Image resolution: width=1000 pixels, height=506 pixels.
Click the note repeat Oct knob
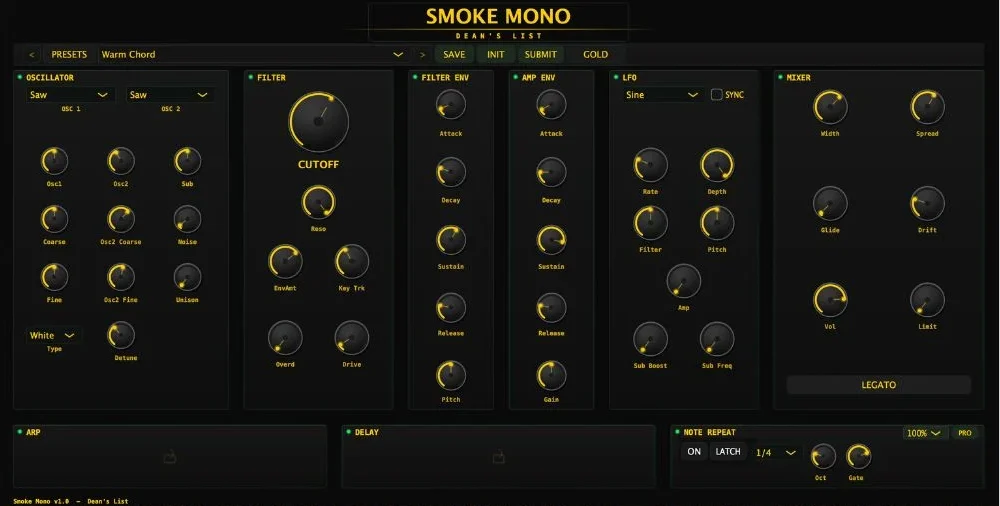(823, 457)
